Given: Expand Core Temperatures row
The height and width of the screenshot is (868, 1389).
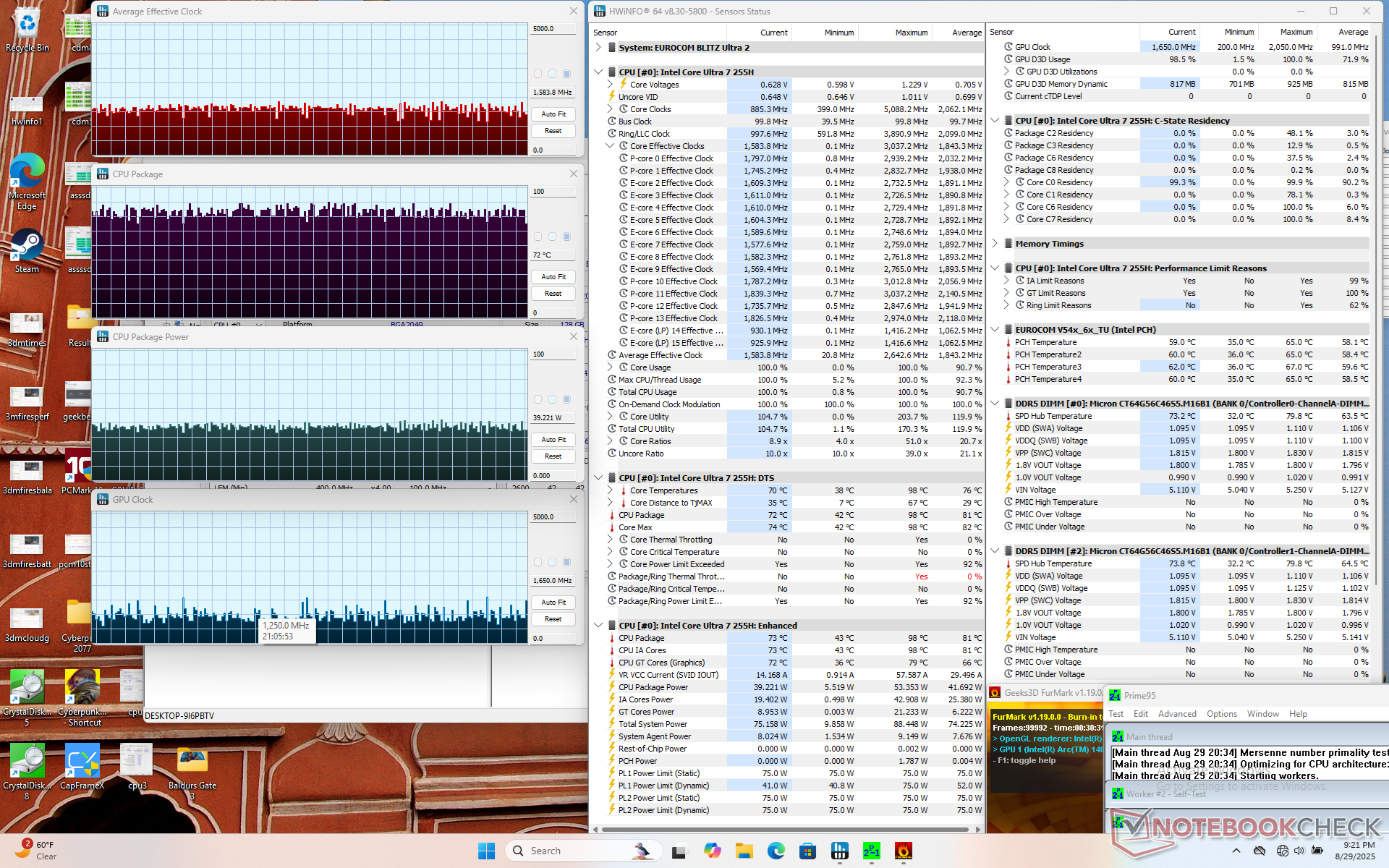Looking at the screenshot, I should tap(610, 490).
